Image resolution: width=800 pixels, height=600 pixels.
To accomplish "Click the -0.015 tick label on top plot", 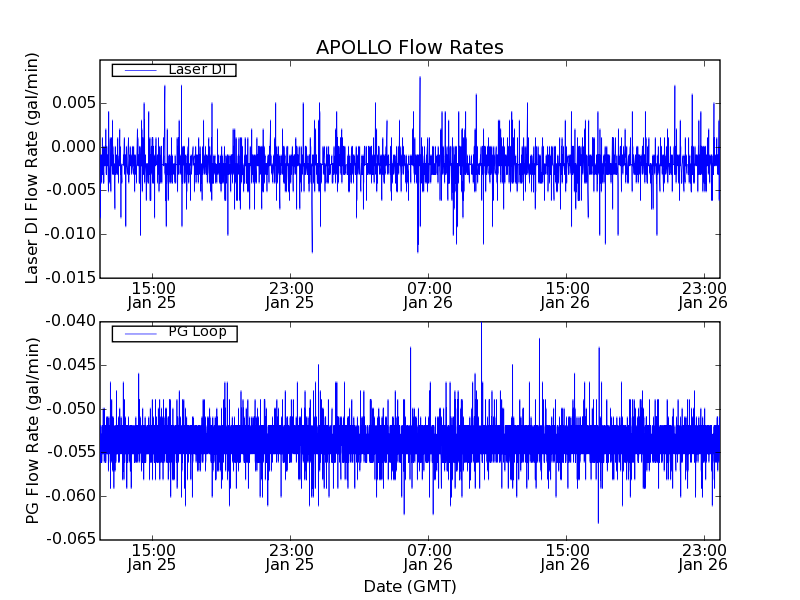I will 71,278.
